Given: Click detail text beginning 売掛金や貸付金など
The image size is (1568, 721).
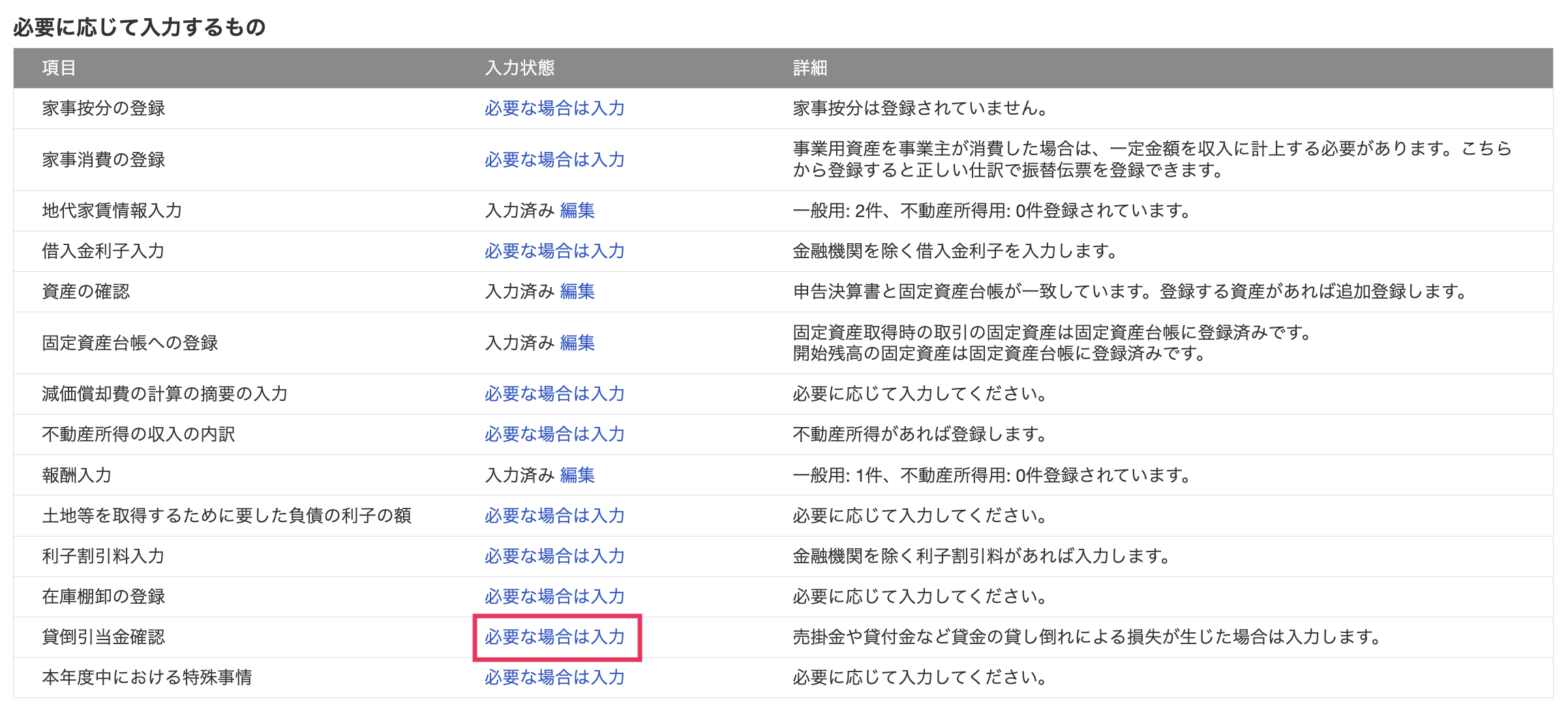Looking at the screenshot, I should (x=1087, y=637).
